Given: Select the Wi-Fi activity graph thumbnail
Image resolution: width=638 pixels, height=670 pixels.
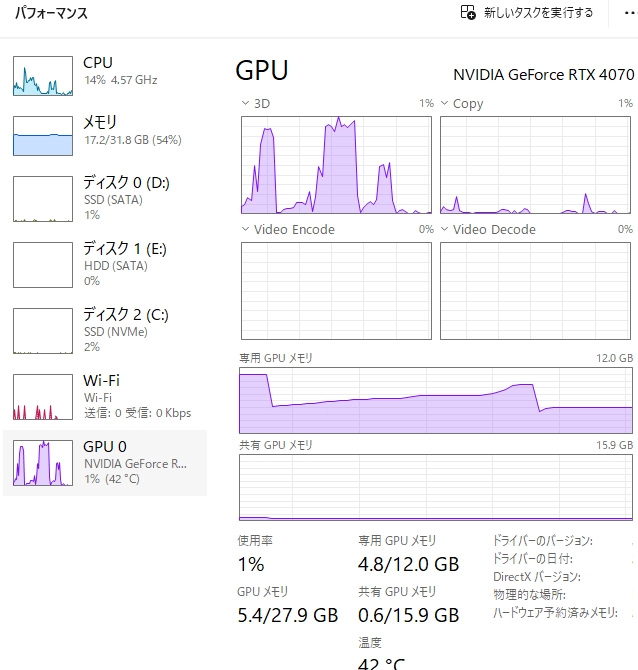Looking at the screenshot, I should 43,396.
